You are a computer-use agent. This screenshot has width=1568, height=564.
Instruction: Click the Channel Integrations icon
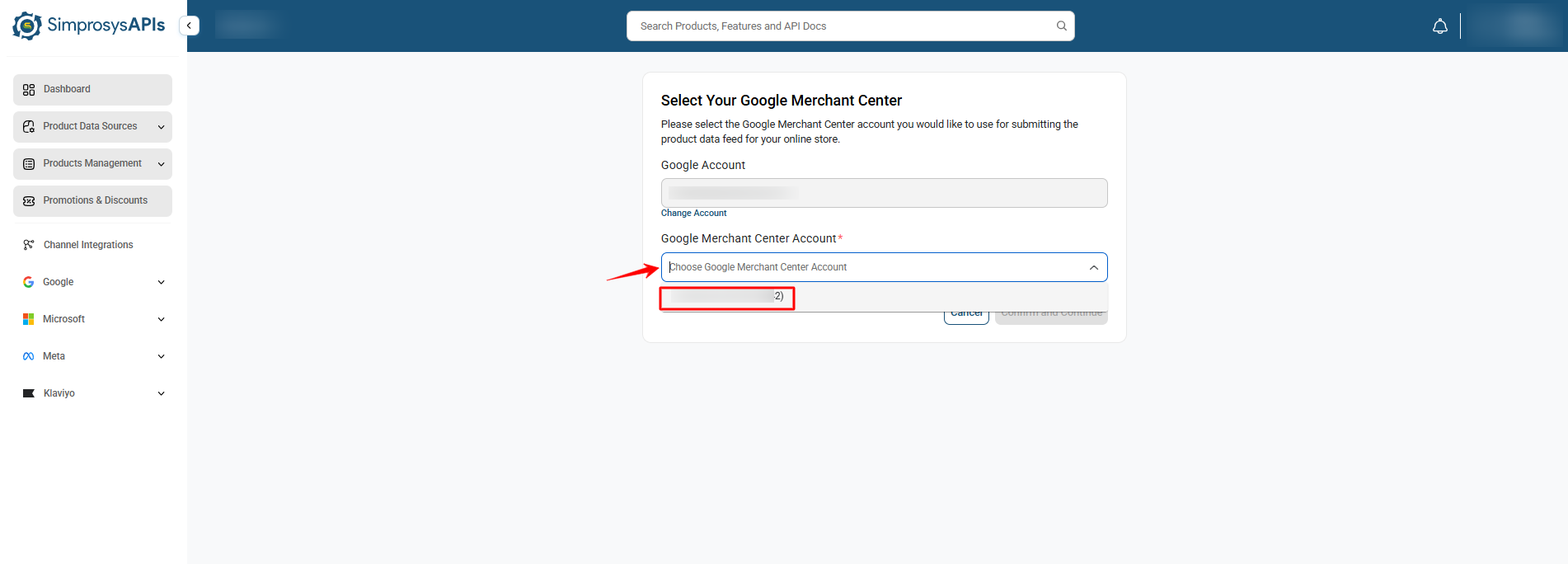29,245
